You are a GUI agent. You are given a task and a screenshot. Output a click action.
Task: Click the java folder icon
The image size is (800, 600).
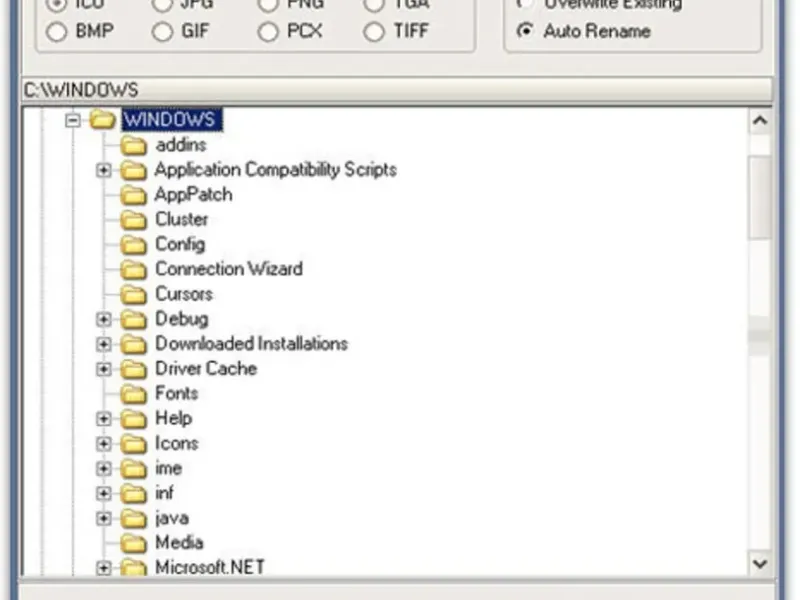pyautogui.click(x=134, y=518)
